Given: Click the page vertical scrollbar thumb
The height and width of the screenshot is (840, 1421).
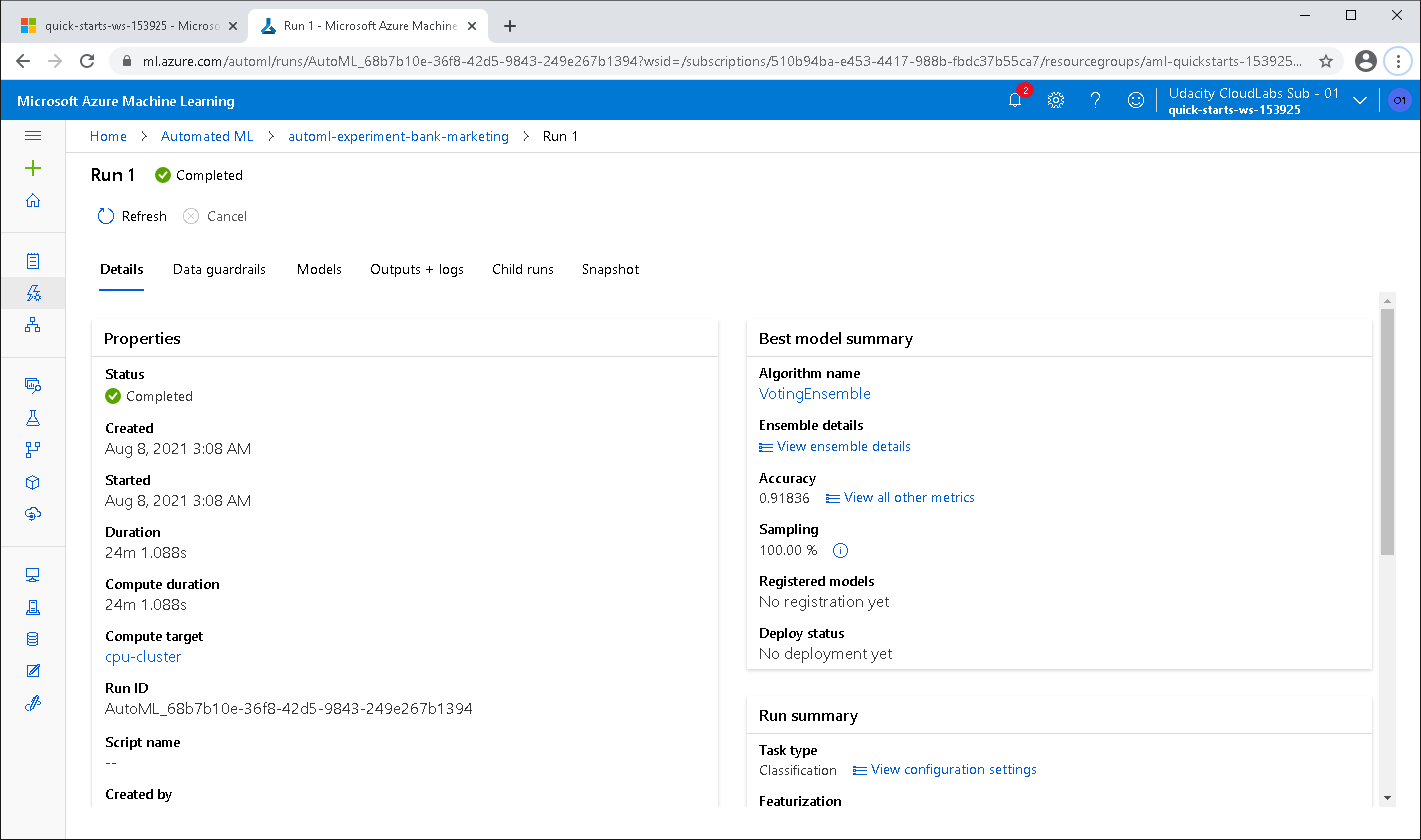Looking at the screenshot, I should pyautogui.click(x=1387, y=432).
